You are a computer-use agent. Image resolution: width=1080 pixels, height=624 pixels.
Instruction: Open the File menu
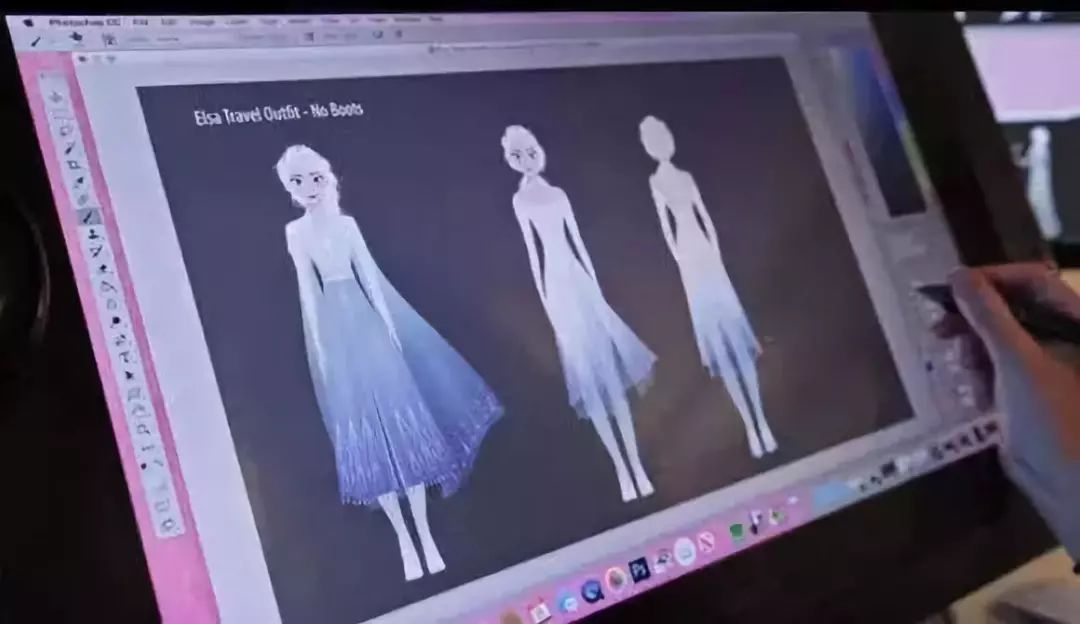coord(140,21)
